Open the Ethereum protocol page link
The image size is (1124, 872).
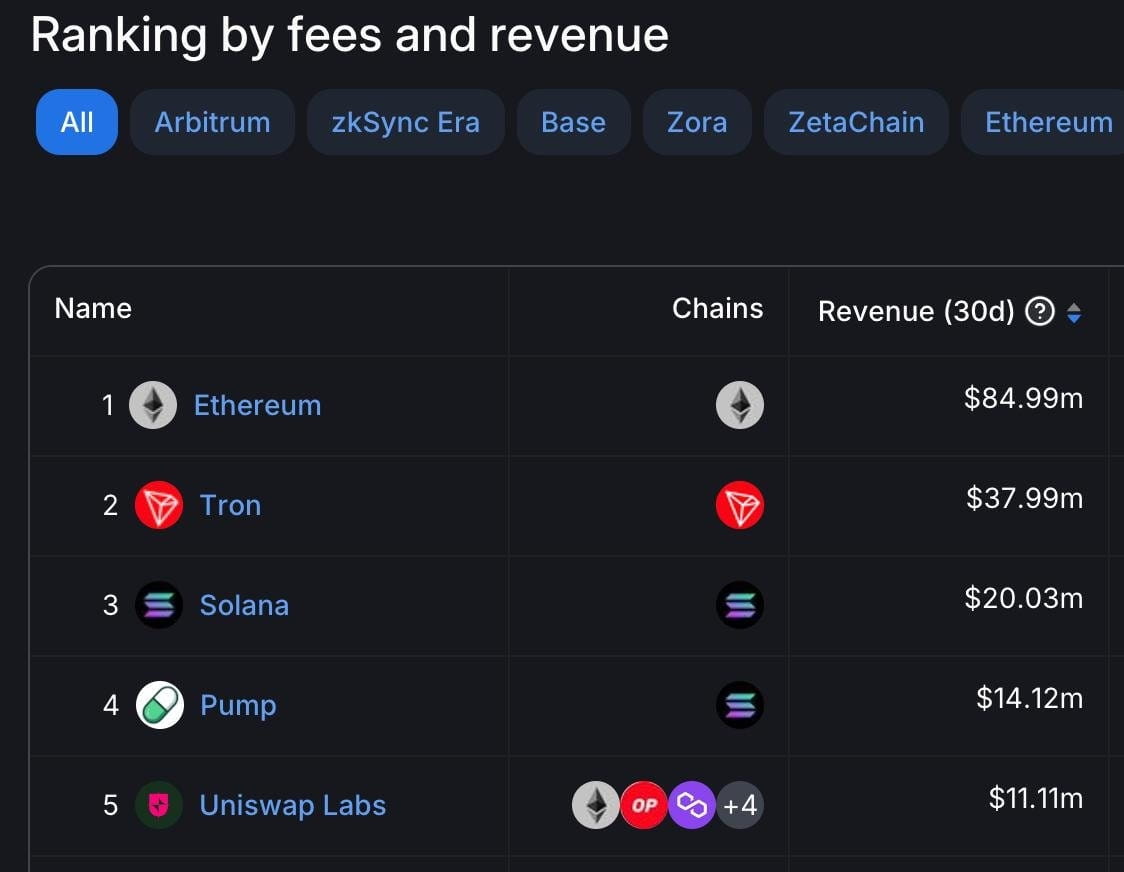click(x=257, y=405)
